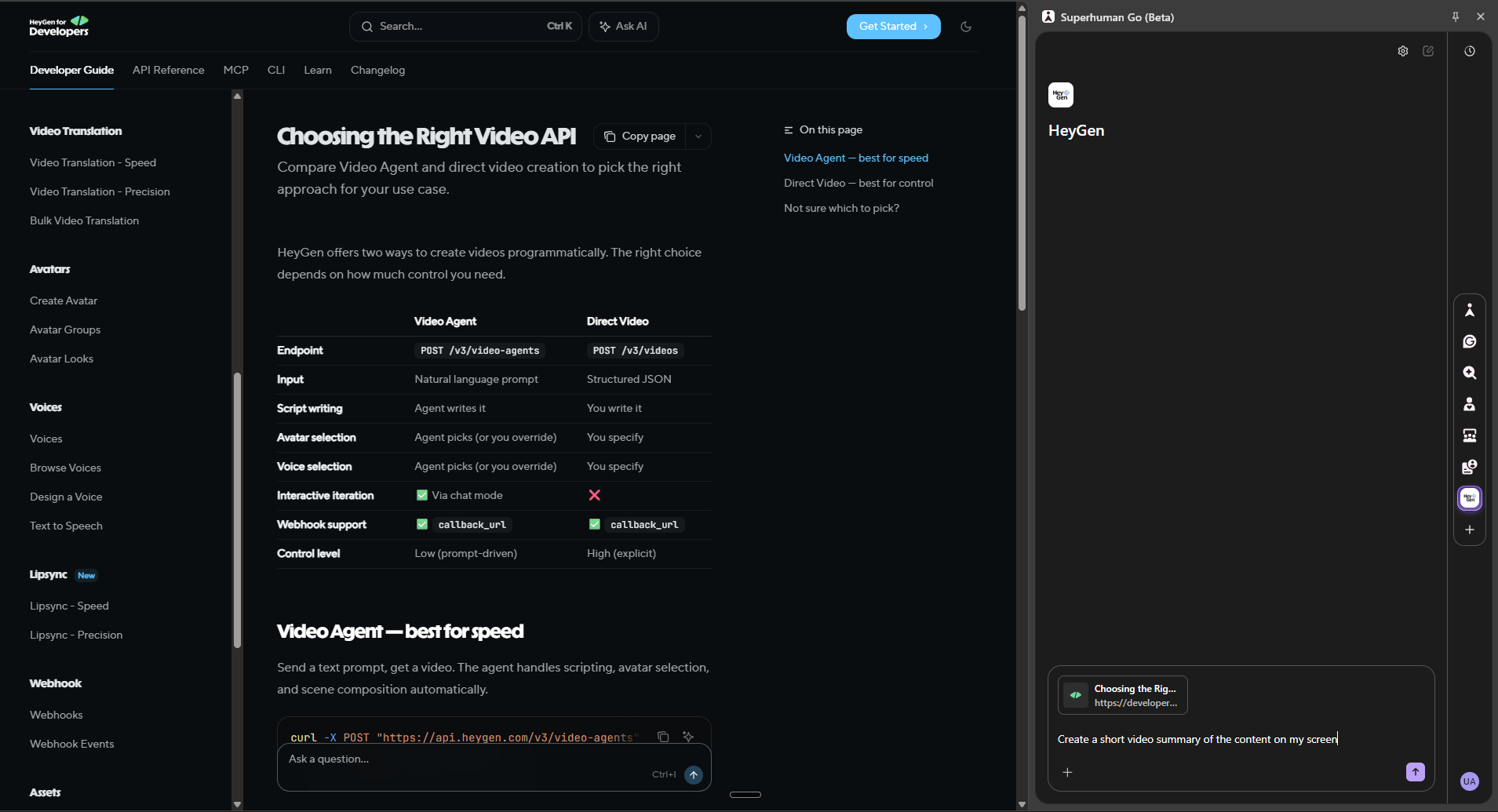Select the MCP tab
This screenshot has height=812, width=1498.
235,70
